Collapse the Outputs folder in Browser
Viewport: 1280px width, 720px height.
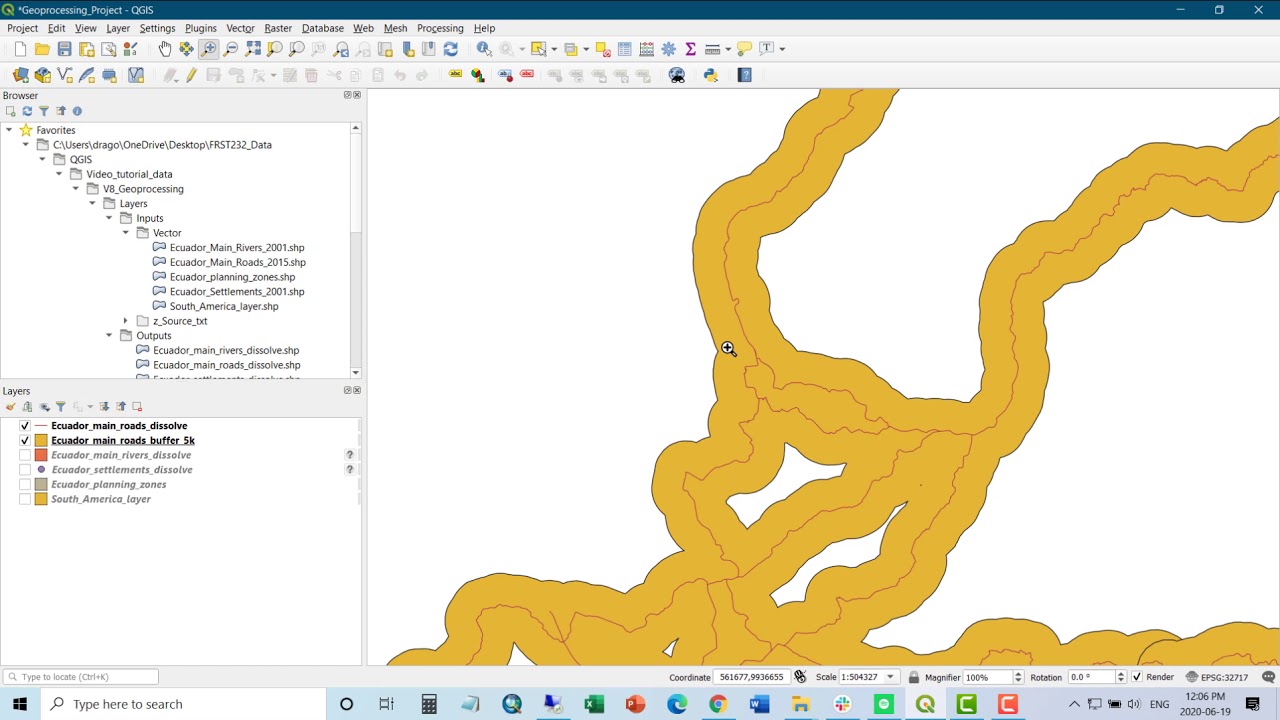[109, 336]
